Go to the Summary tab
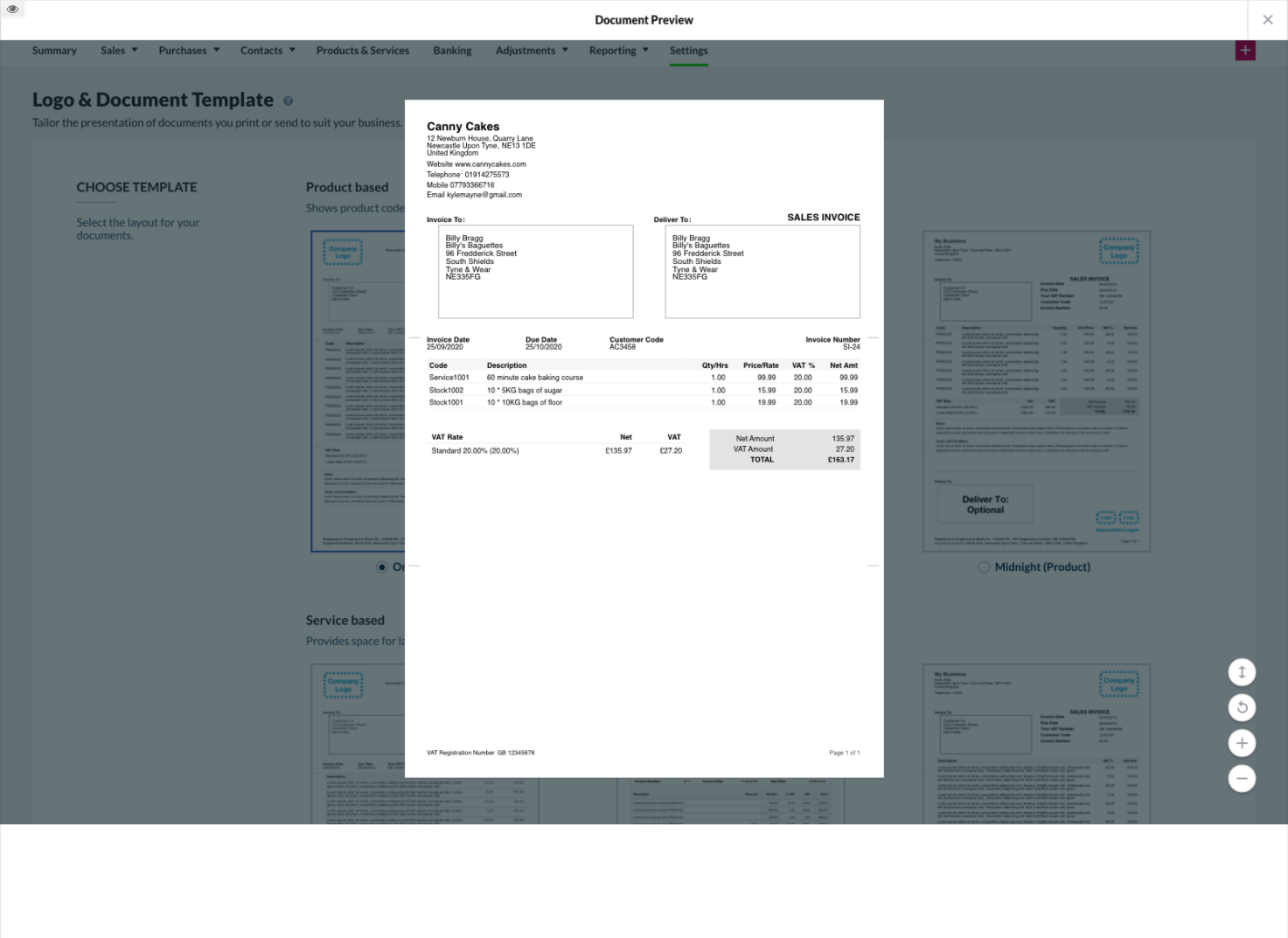The height and width of the screenshot is (938, 1288). pos(54,51)
